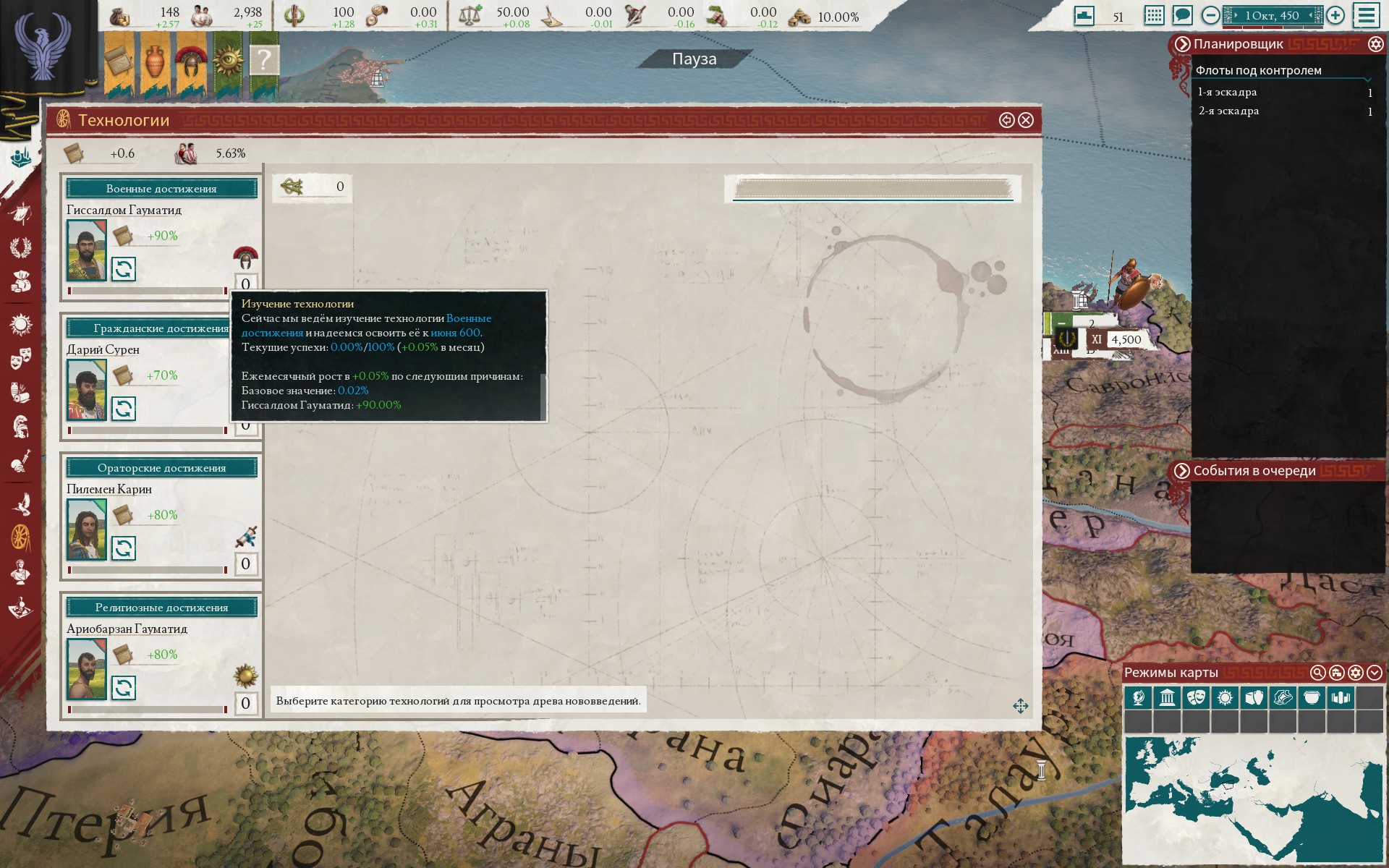Viewport: 1389px width, 868px height.
Task: Collapse the События в очереди panel
Action: click(1182, 471)
